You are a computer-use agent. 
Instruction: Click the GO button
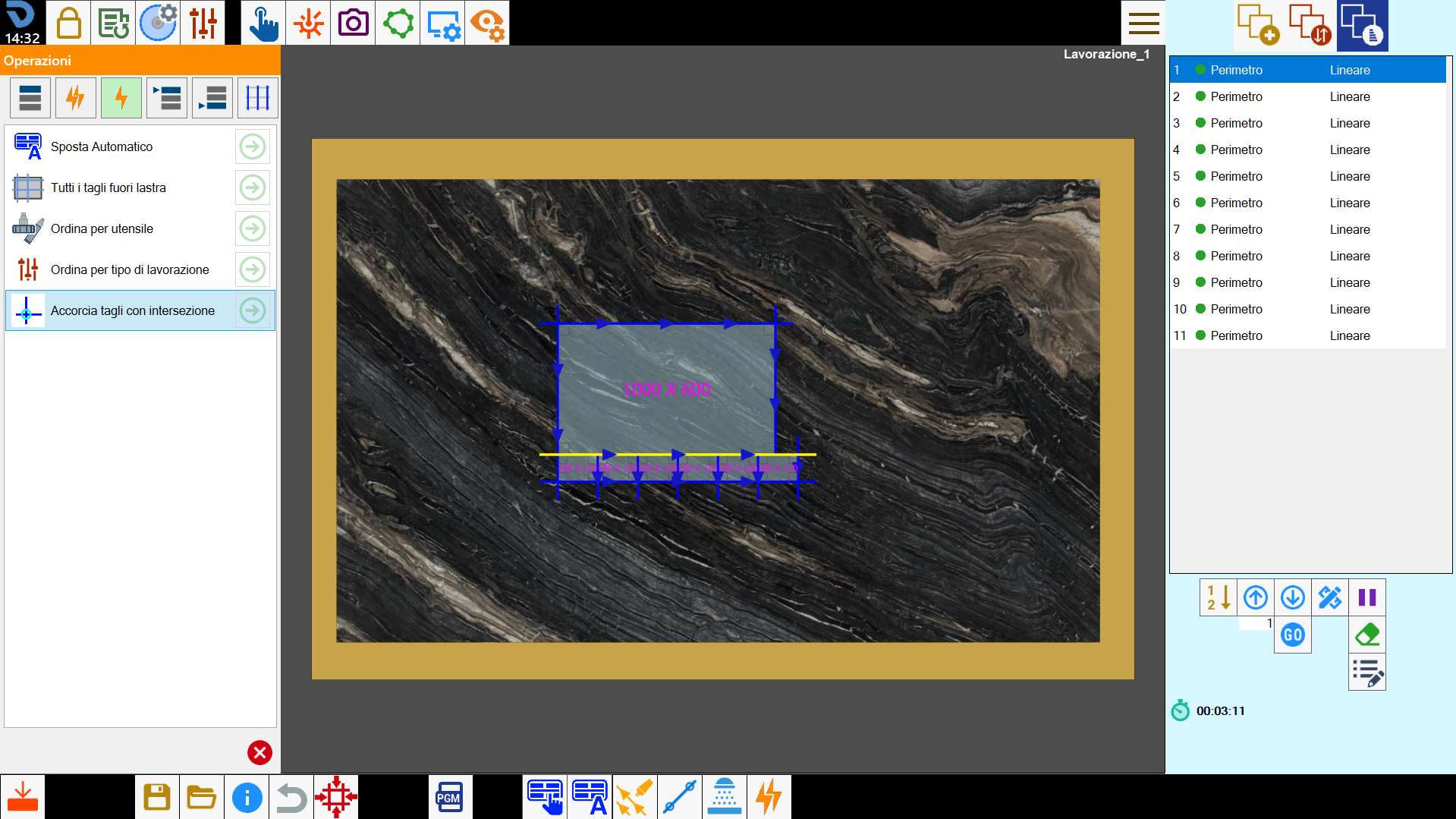(x=1293, y=635)
